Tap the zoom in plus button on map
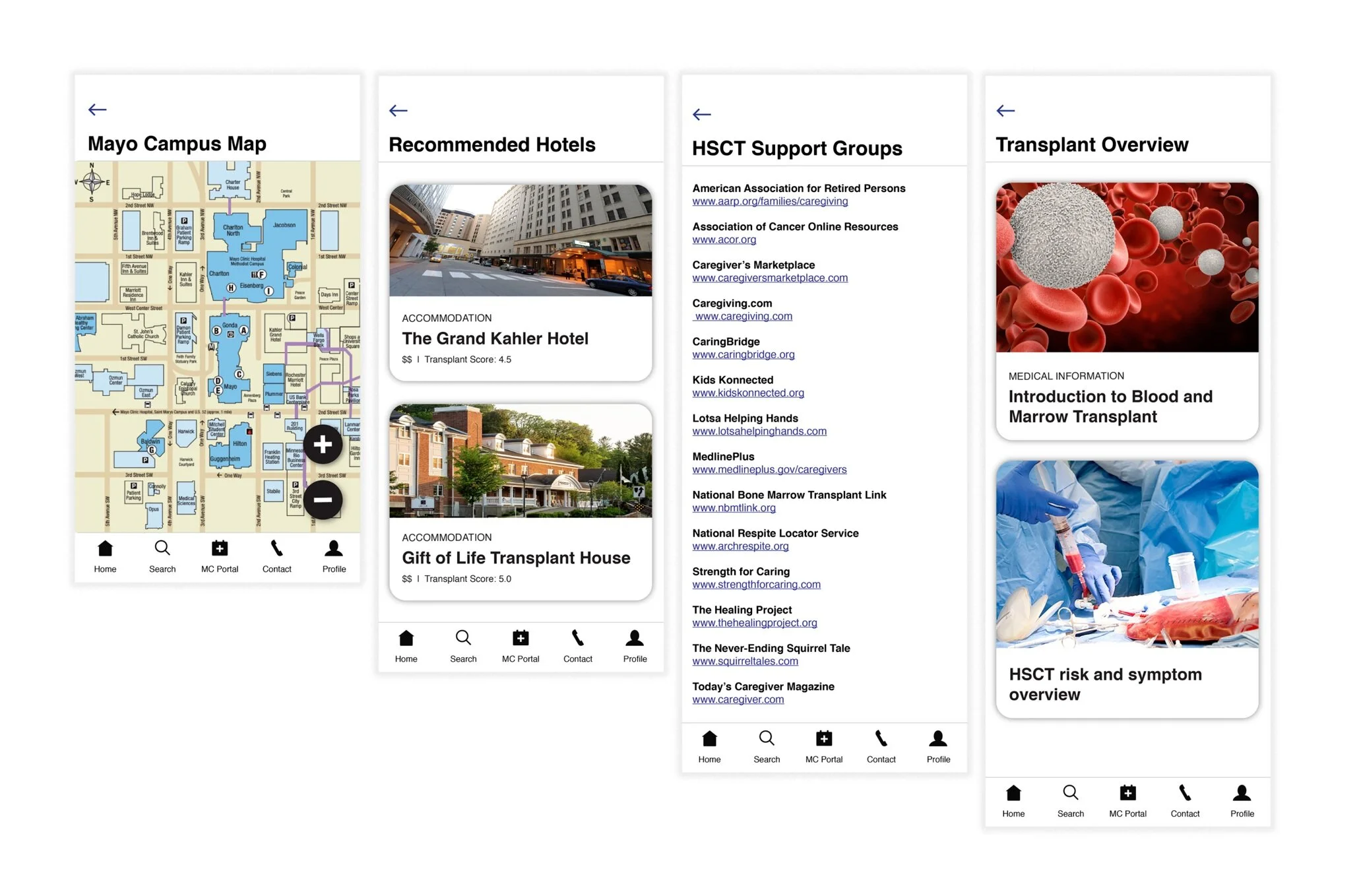 tap(323, 445)
